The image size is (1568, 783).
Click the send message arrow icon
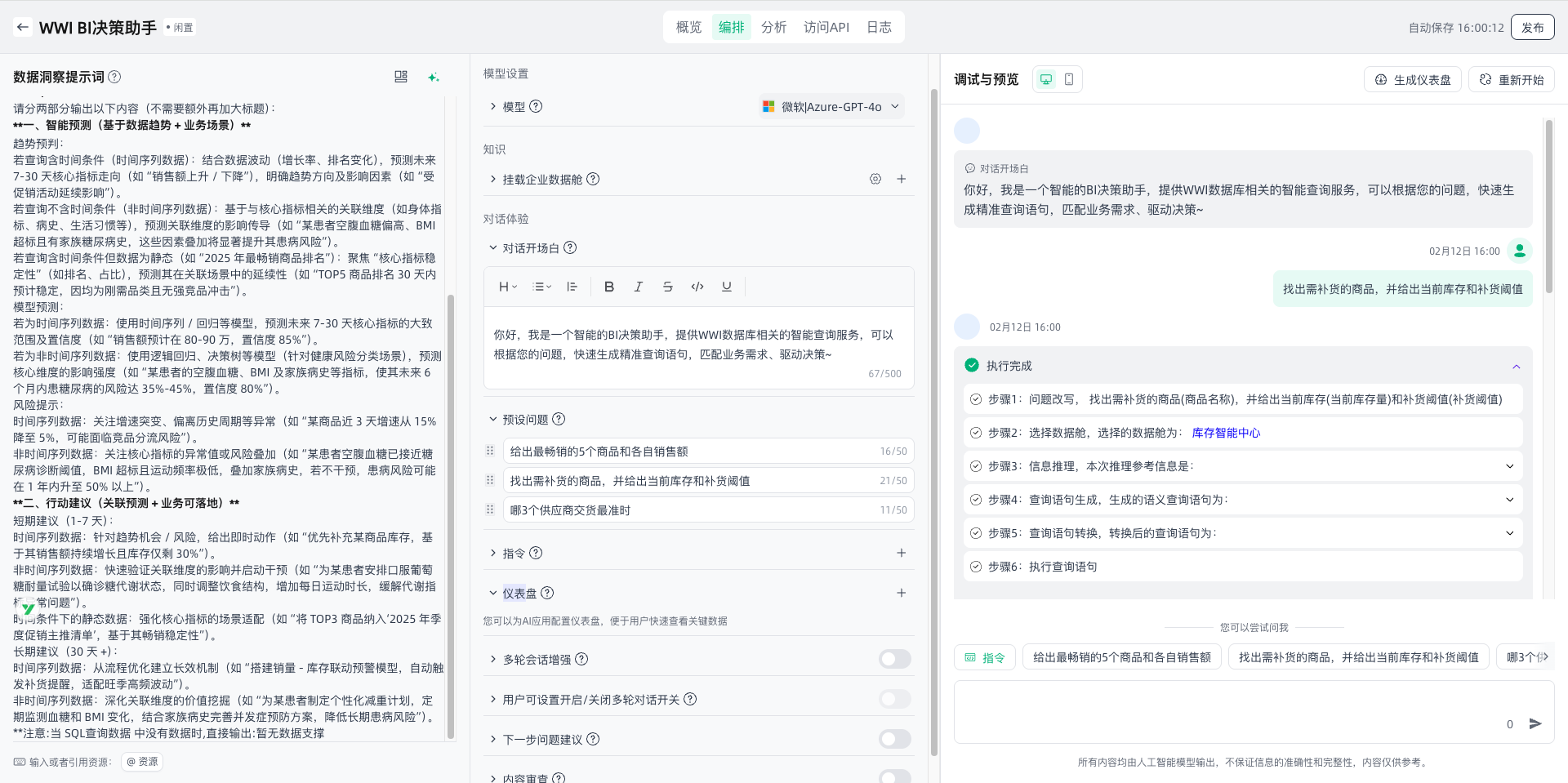pos(1535,723)
